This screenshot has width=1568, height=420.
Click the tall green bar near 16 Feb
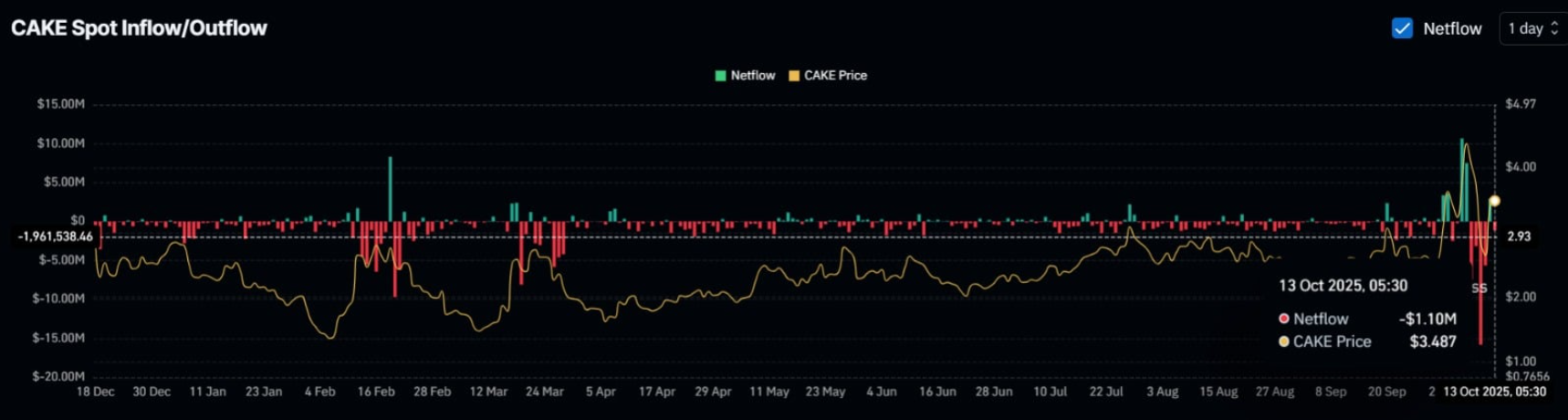point(391,189)
